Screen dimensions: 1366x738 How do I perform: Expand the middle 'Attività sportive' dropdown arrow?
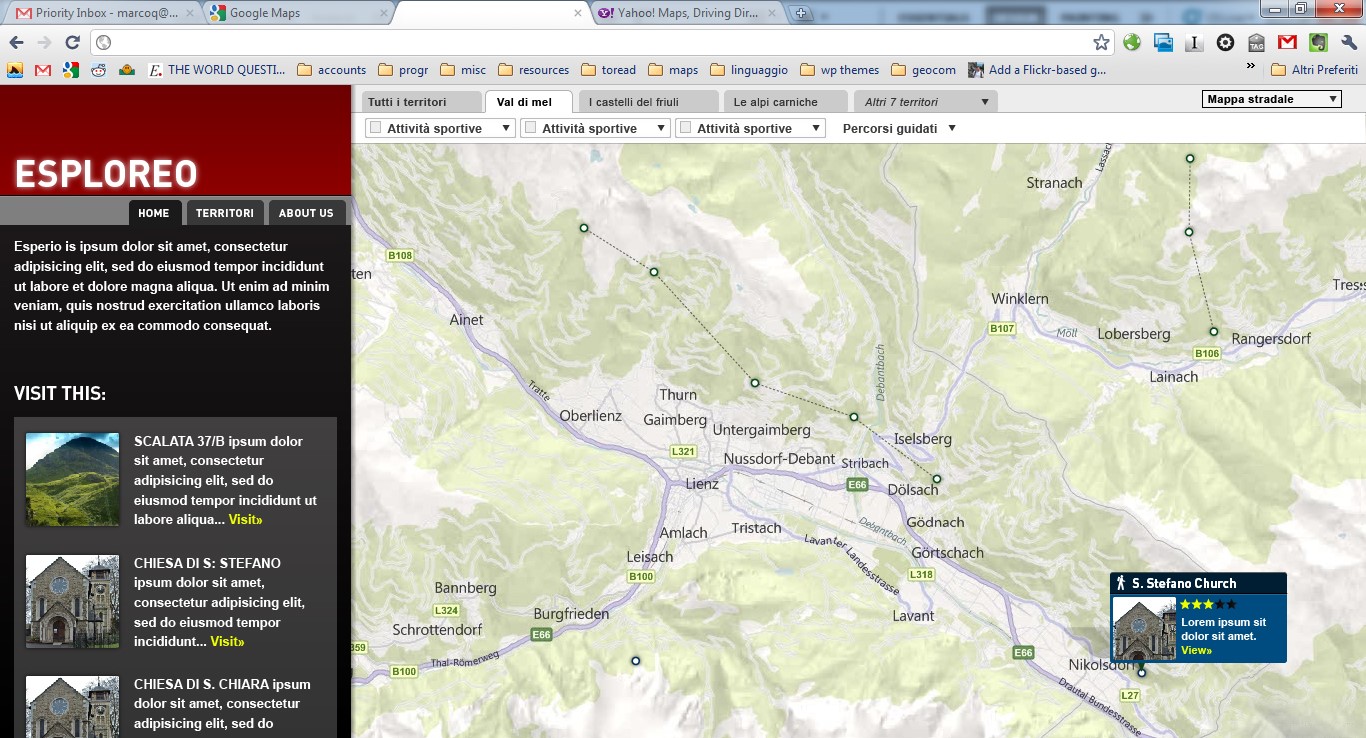click(661, 128)
